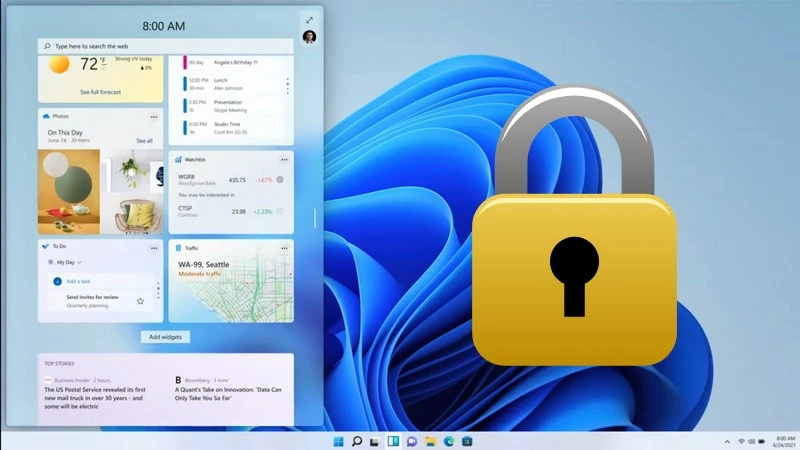Click the Bloomberg B logo
800x450 pixels.
(178, 380)
